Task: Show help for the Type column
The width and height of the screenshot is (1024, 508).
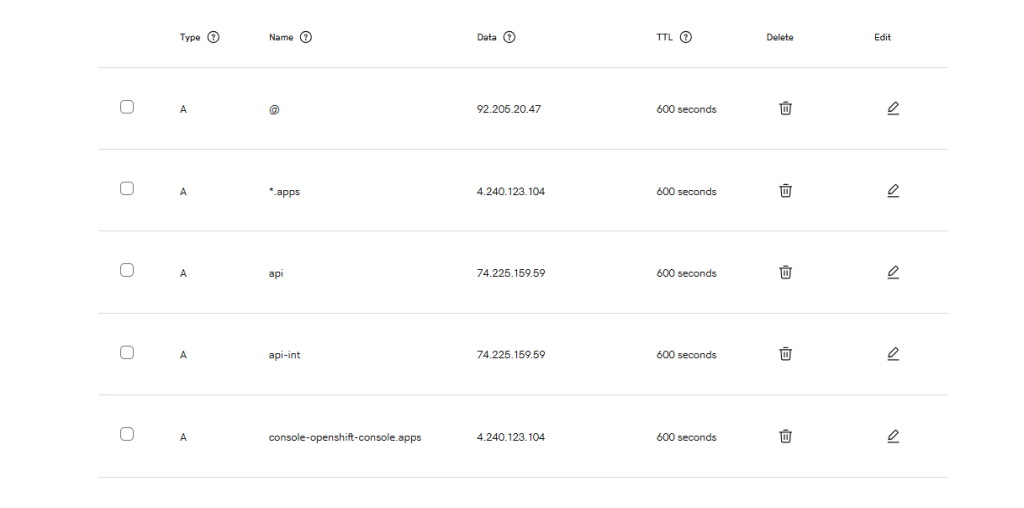Action: point(213,37)
